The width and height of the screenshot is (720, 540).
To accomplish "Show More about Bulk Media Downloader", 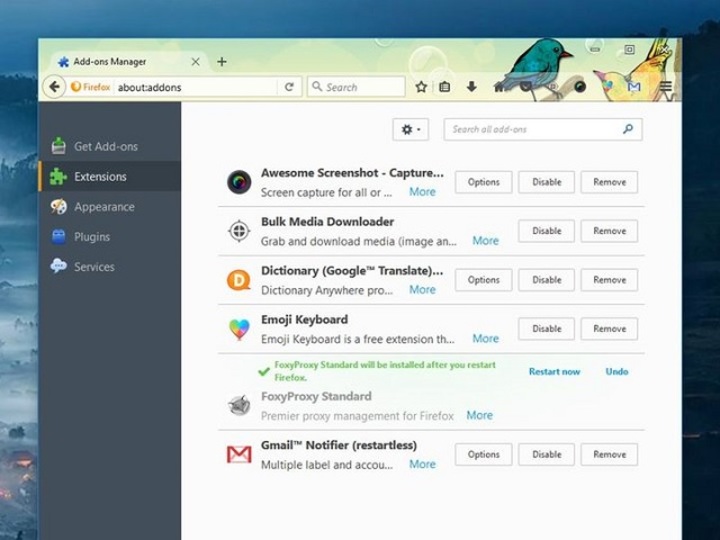I will click(486, 241).
